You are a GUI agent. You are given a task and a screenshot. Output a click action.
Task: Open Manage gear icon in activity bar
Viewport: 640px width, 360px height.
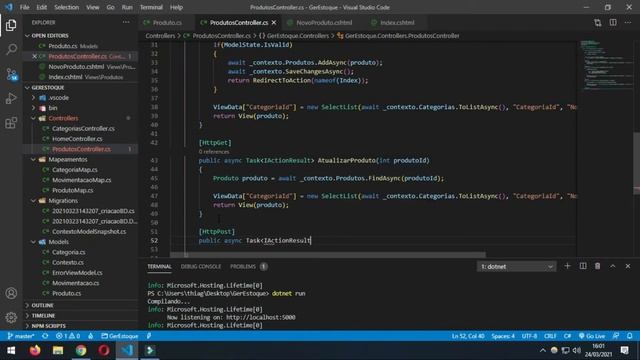[11, 317]
